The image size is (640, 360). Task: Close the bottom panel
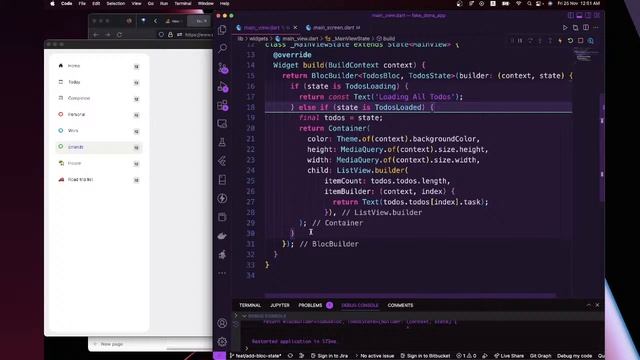pyautogui.click(x=597, y=305)
